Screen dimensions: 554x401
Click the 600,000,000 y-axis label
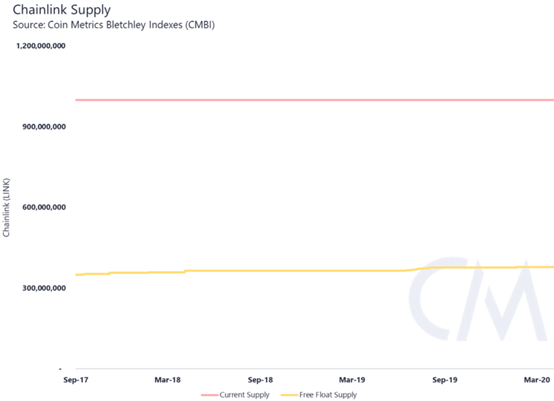pyautogui.click(x=44, y=207)
